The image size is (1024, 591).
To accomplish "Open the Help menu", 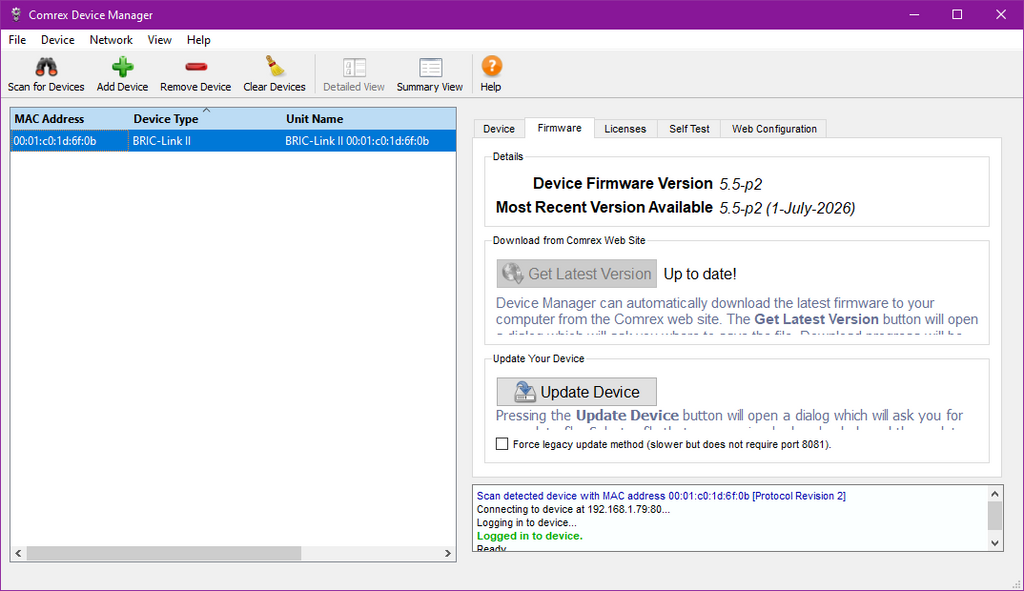I will (x=199, y=40).
